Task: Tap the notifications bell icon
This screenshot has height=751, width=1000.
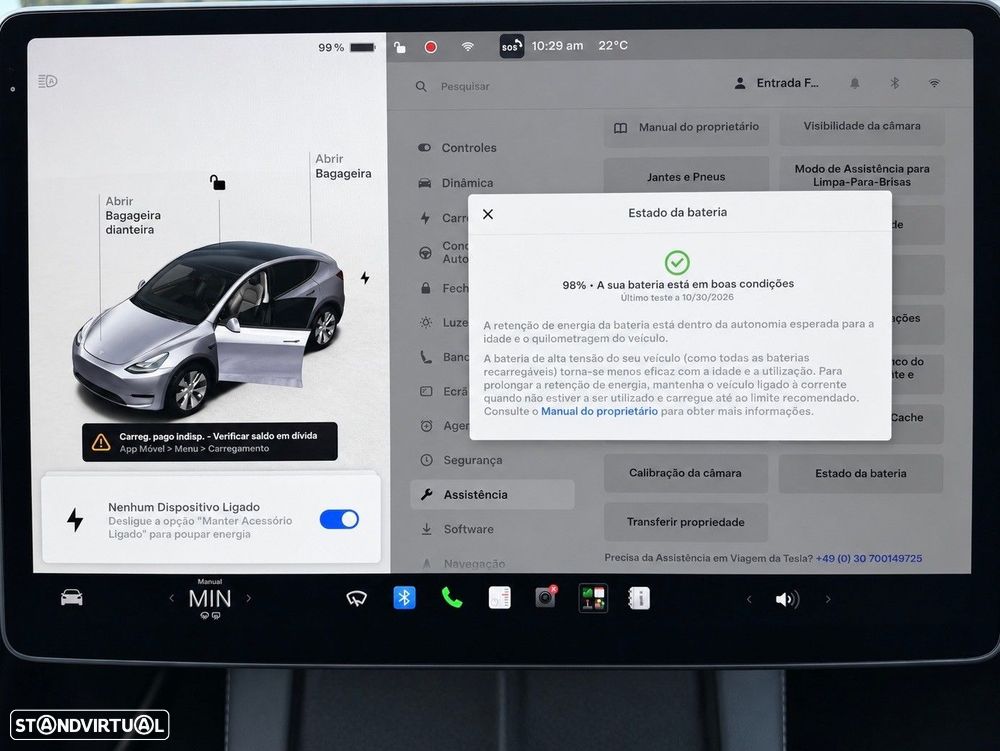Action: point(855,84)
